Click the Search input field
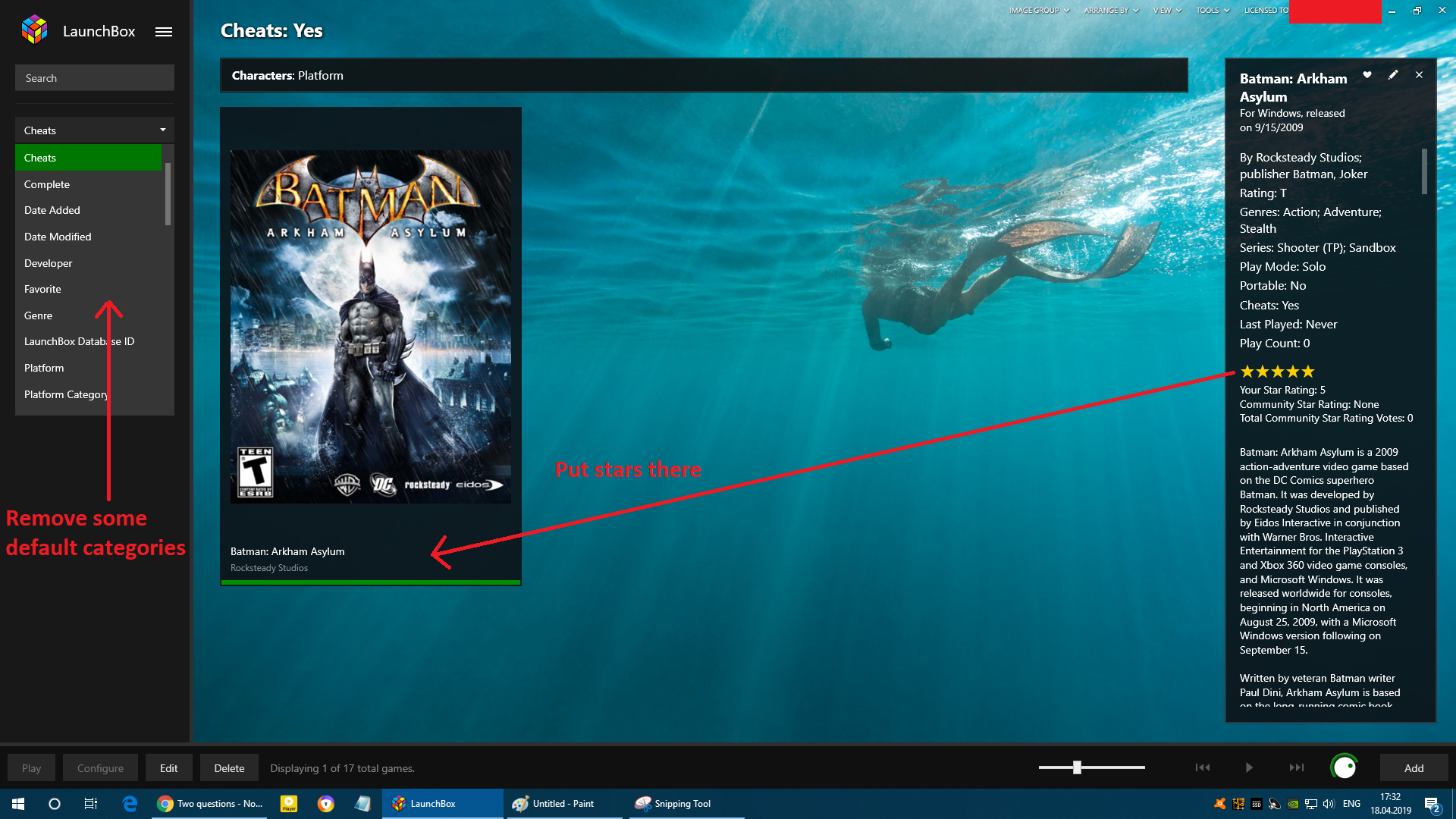Viewport: 1456px width, 819px height. (95, 77)
